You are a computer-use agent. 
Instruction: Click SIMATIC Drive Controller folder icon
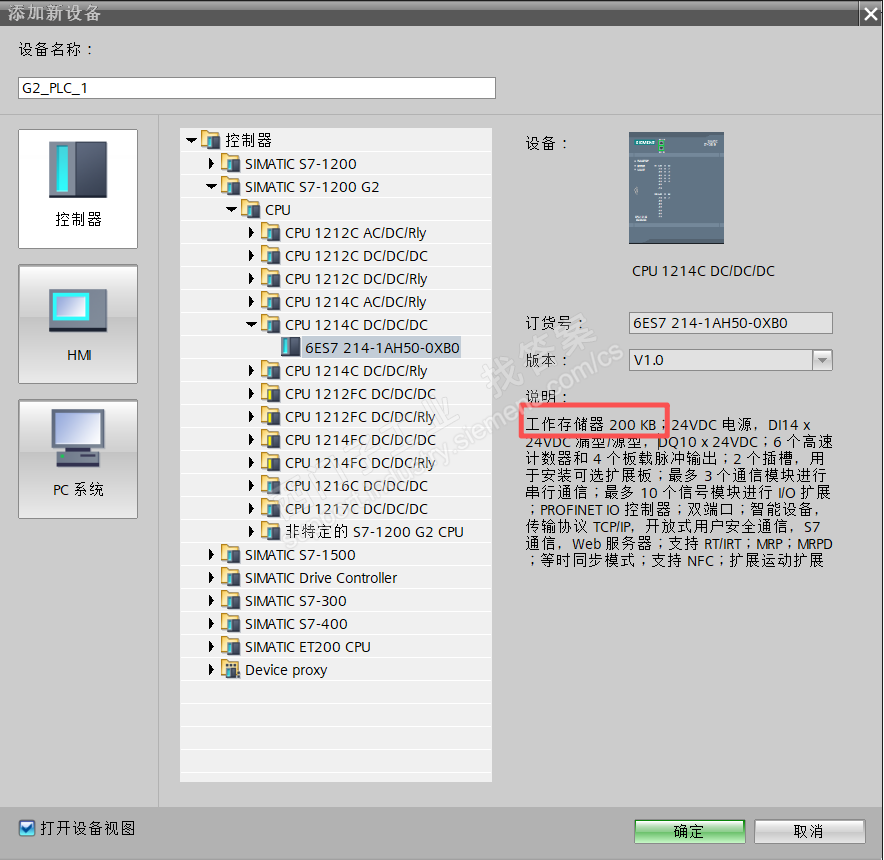[x=231, y=577]
